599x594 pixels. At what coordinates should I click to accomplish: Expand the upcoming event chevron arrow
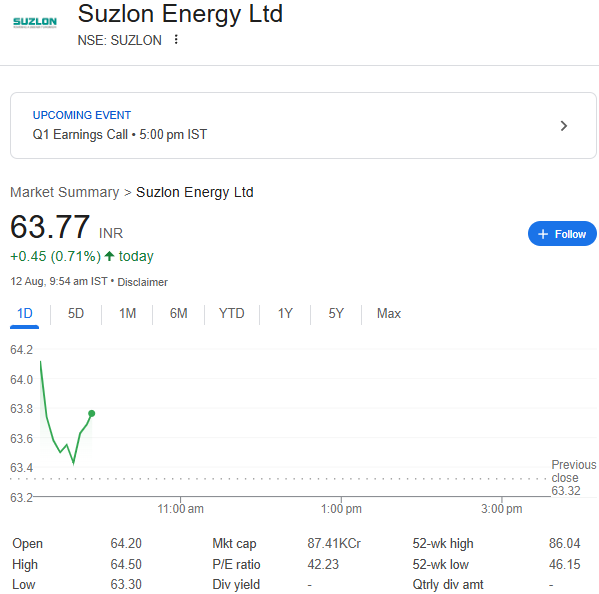[563, 126]
